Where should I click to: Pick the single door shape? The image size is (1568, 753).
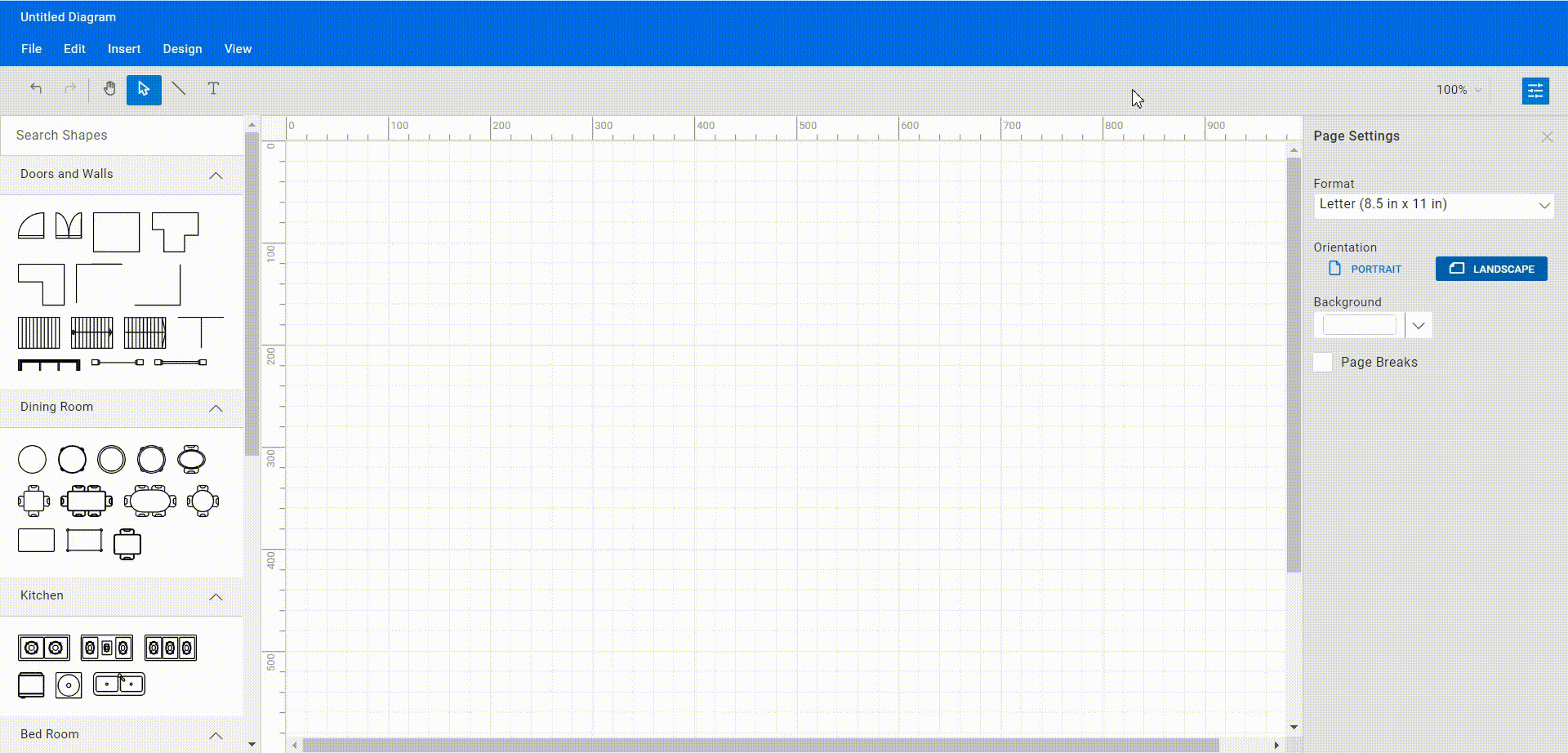click(31, 225)
